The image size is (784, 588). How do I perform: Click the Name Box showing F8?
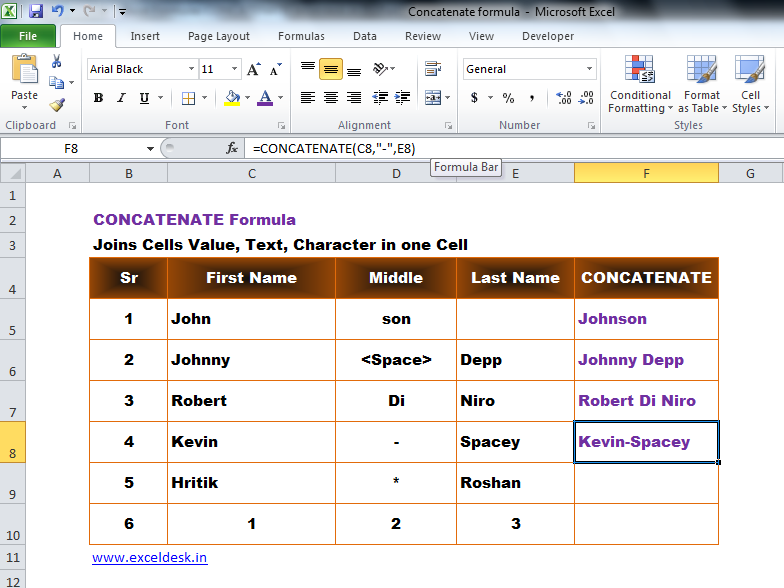pos(71,148)
